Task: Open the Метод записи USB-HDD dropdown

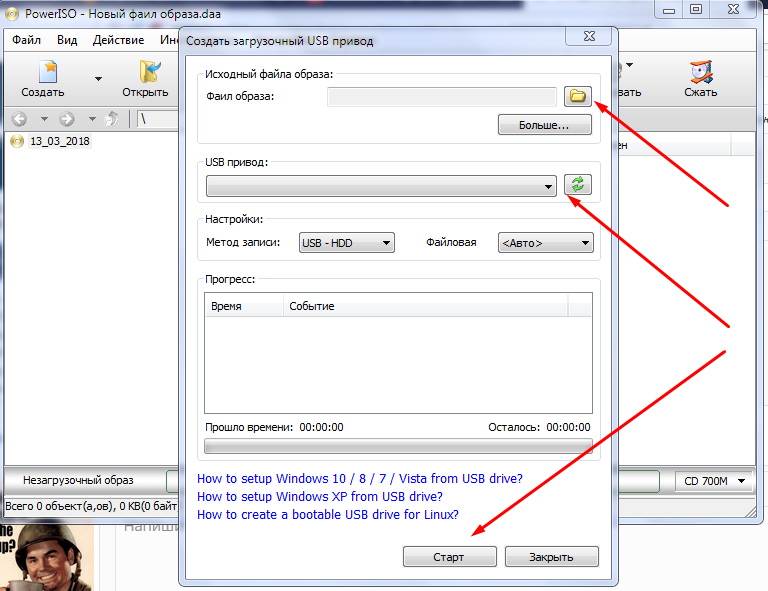Action: pos(347,243)
